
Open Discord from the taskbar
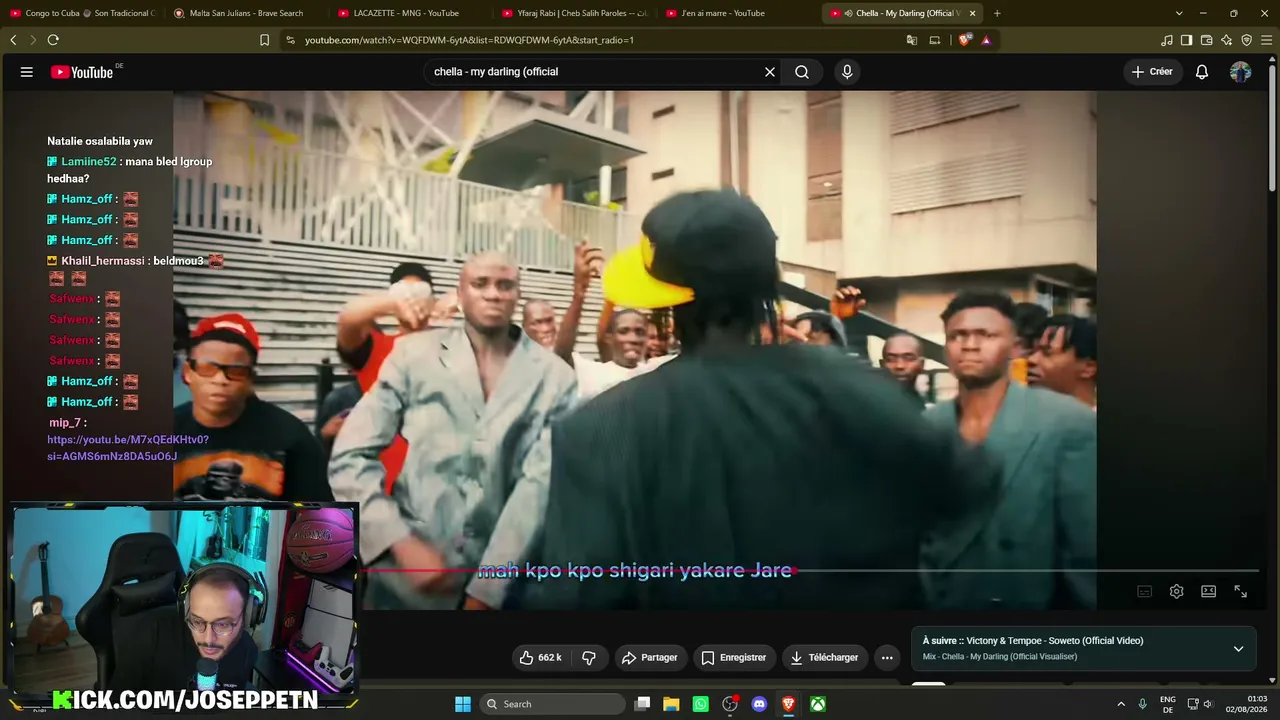[x=759, y=704]
